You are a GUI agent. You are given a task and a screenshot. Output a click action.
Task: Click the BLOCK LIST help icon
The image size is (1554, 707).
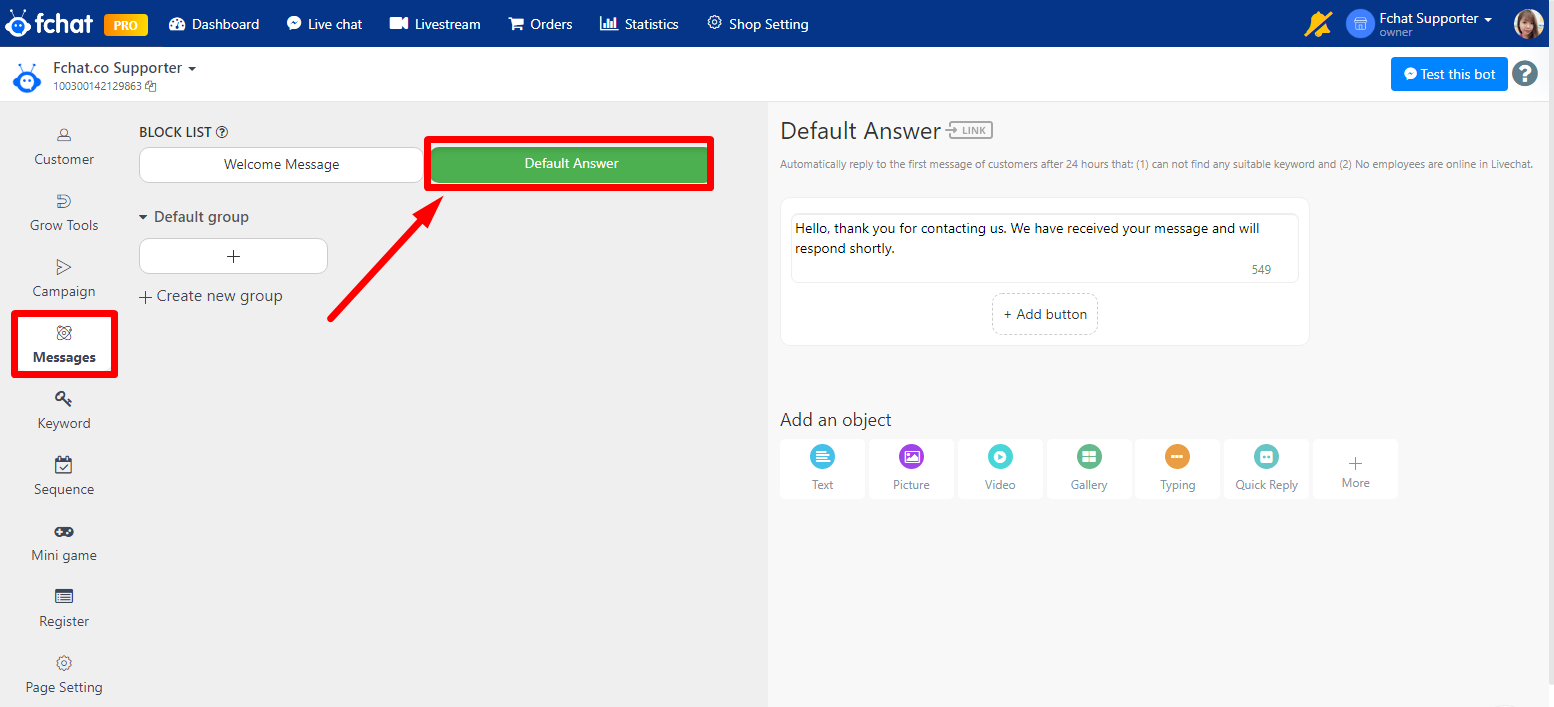click(222, 132)
